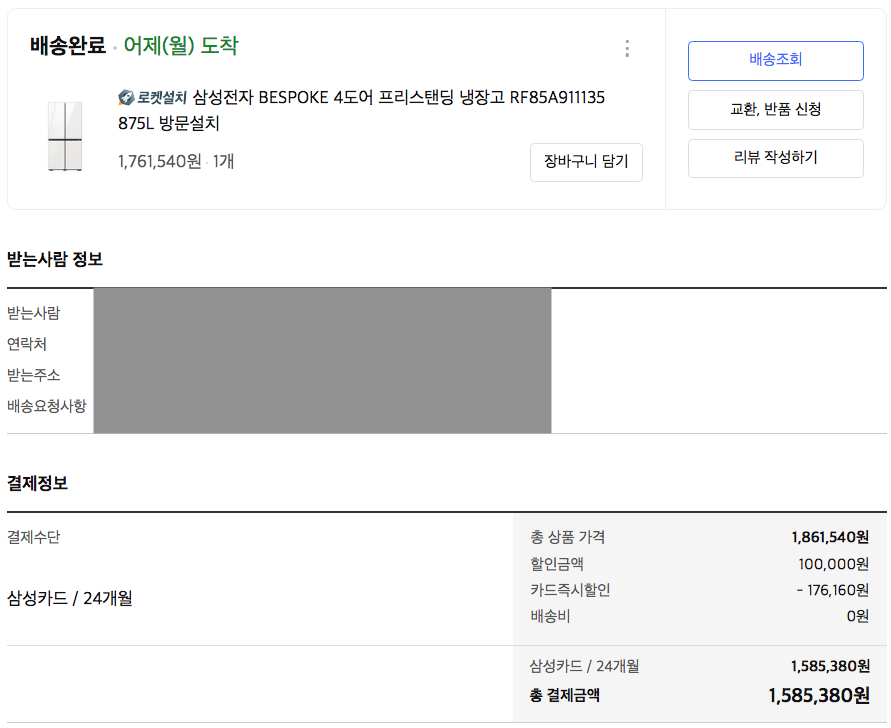Open the three-dot order options menu
The image size is (891, 728).
click(x=627, y=48)
